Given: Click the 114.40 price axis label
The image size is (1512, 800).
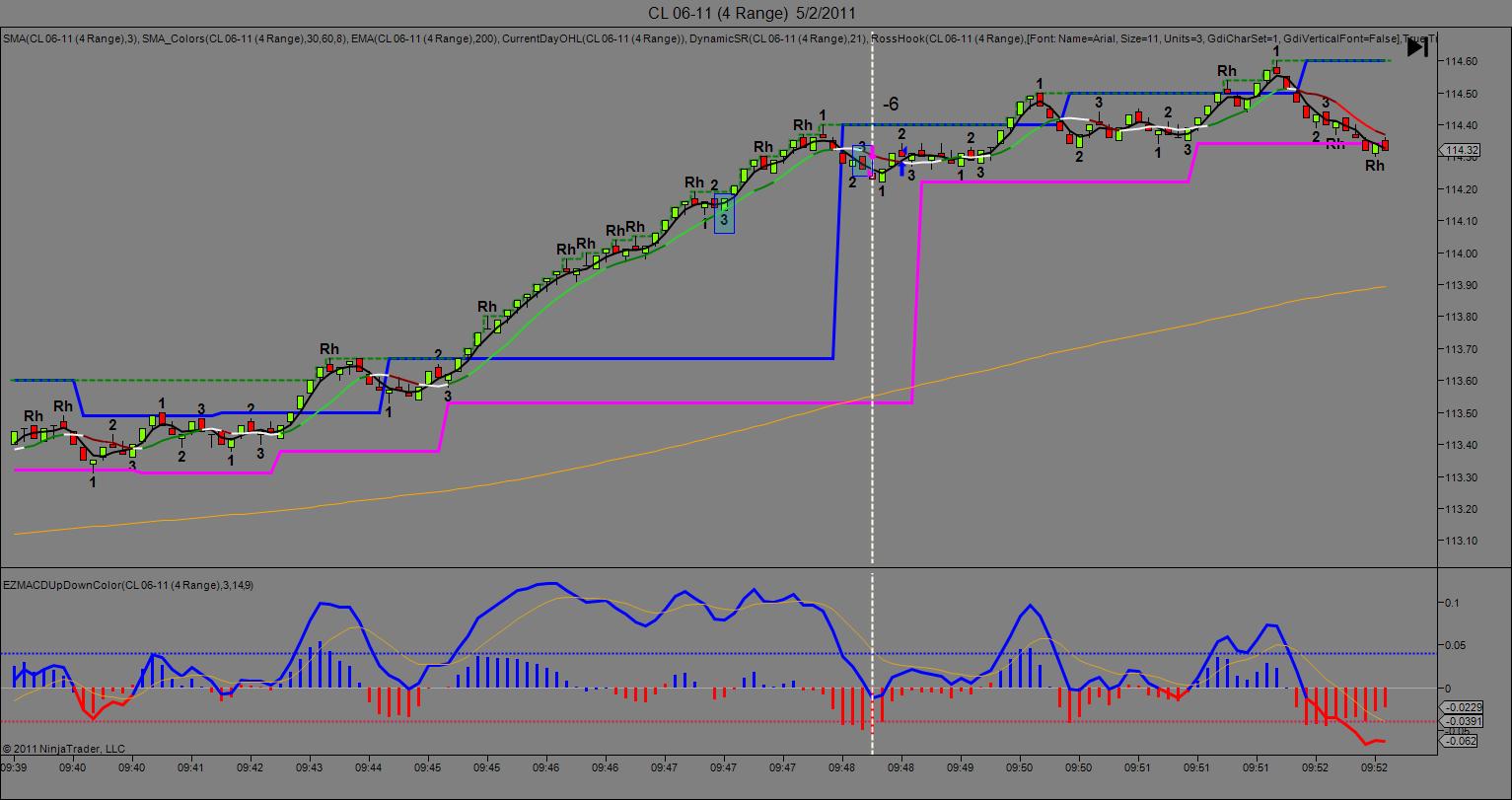Looking at the screenshot, I should pos(1460,125).
